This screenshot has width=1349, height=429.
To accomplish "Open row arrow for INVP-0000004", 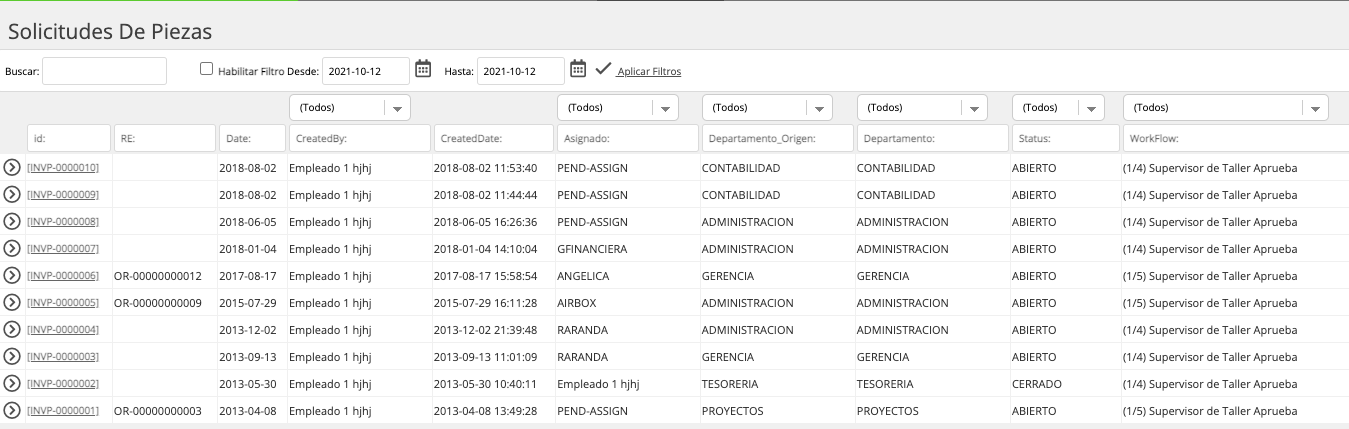I will click(12, 330).
